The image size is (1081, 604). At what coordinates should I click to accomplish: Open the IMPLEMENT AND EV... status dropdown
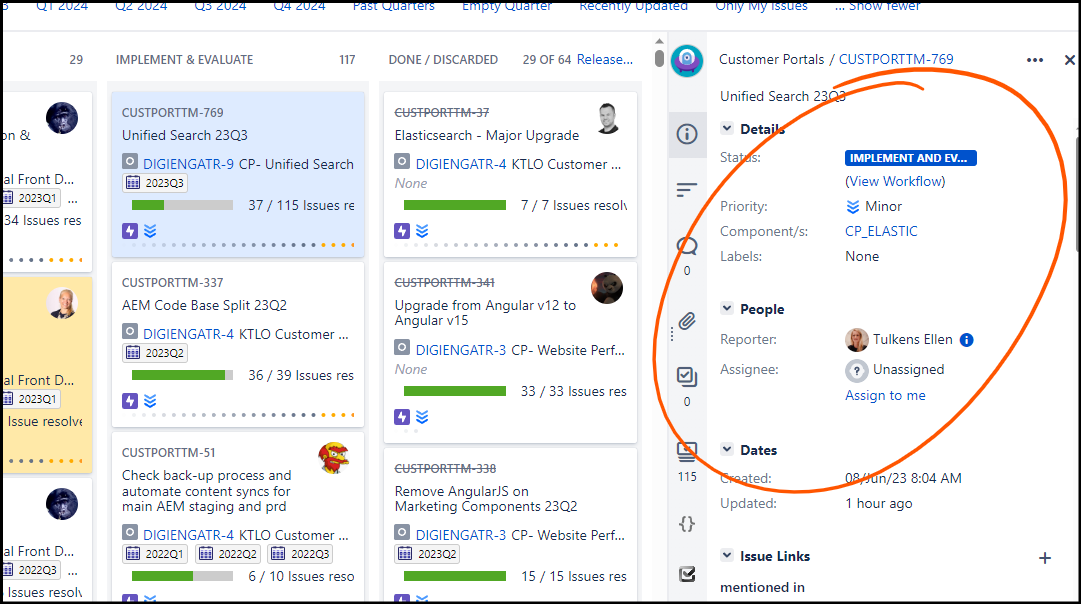click(x=910, y=158)
